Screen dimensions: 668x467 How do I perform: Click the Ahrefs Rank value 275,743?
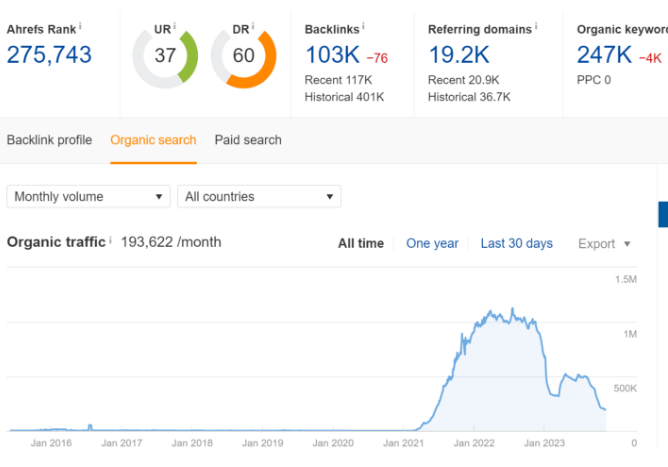tap(49, 54)
